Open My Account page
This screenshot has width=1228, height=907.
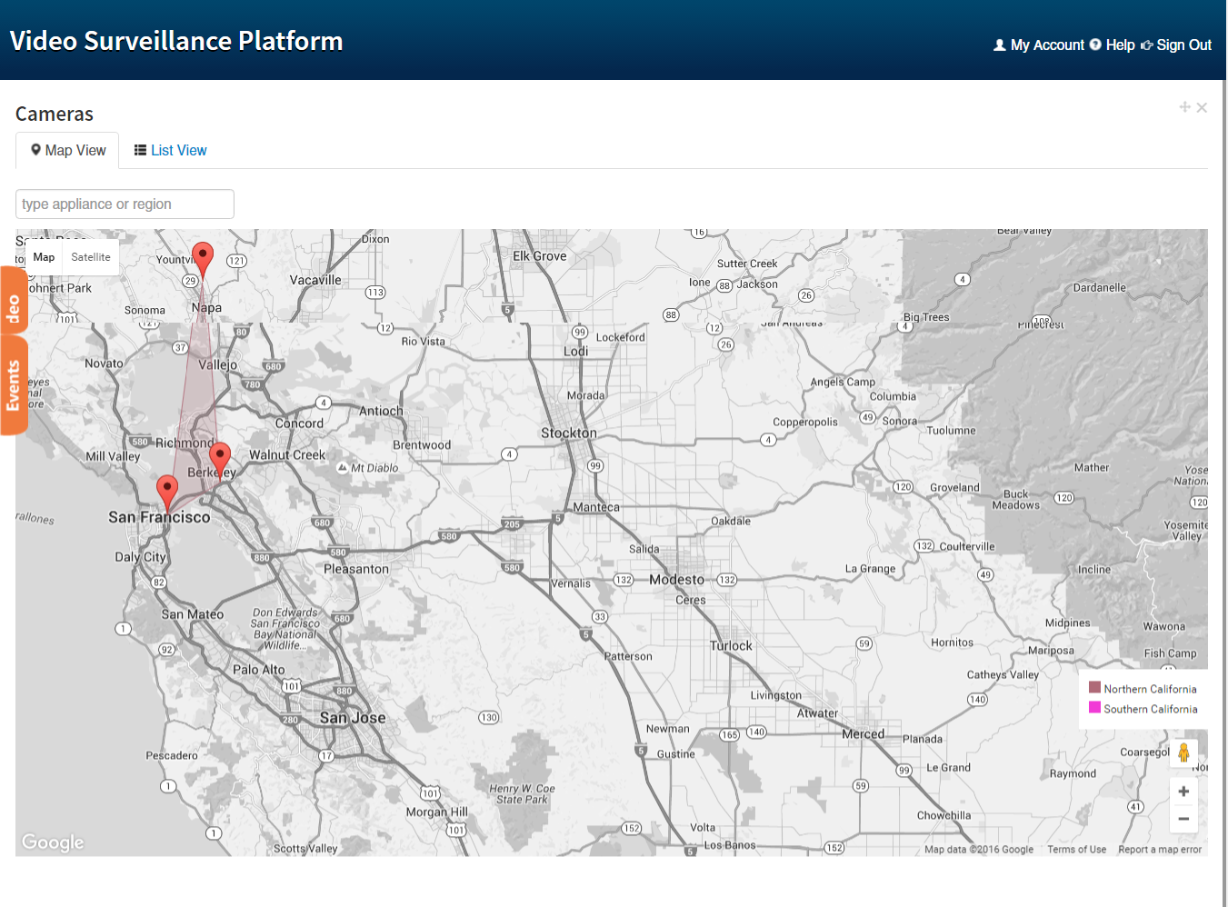(1038, 45)
